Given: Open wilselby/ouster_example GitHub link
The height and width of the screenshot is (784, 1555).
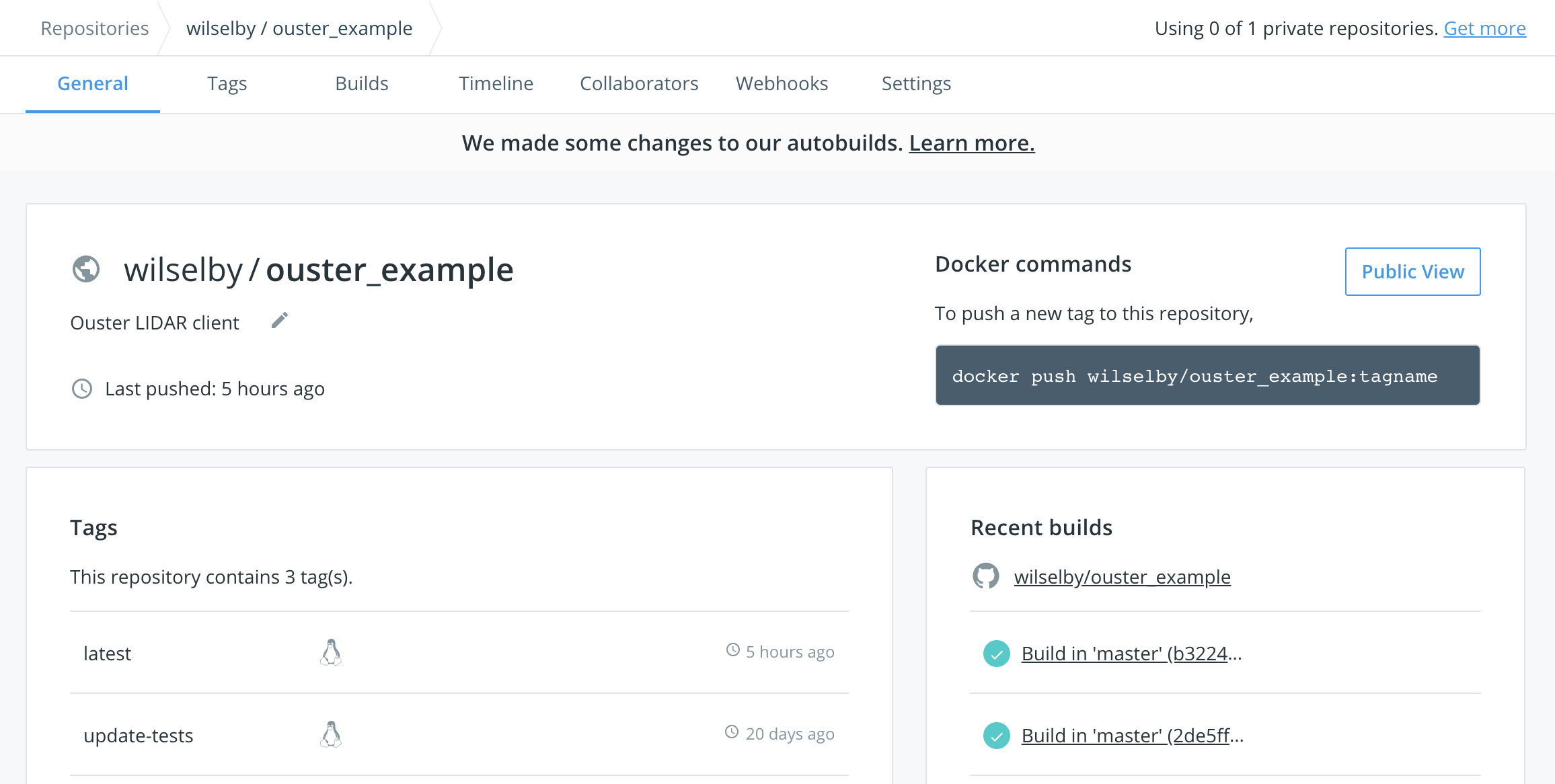Looking at the screenshot, I should pyautogui.click(x=1123, y=577).
